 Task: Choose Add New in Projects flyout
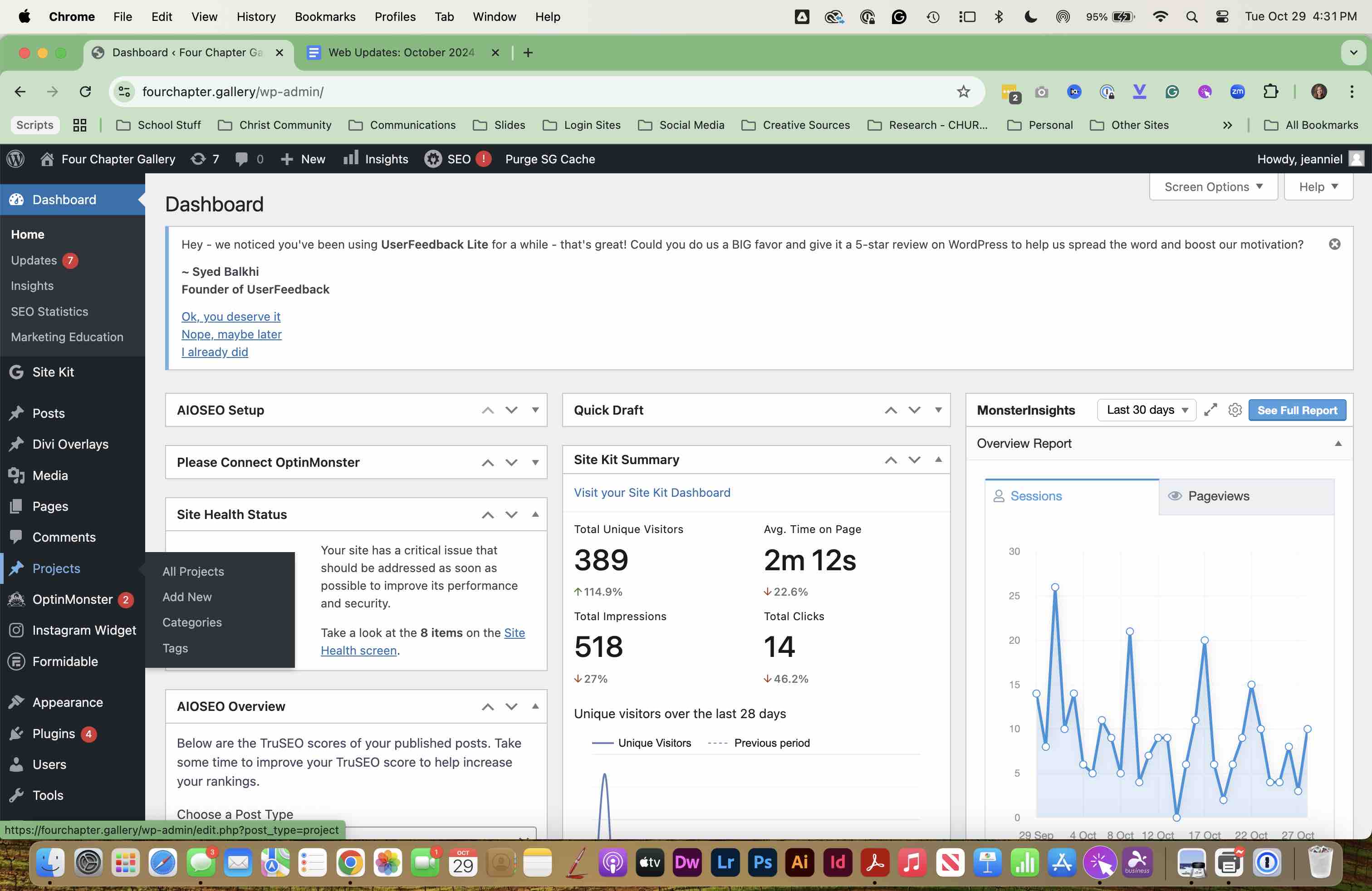187,597
